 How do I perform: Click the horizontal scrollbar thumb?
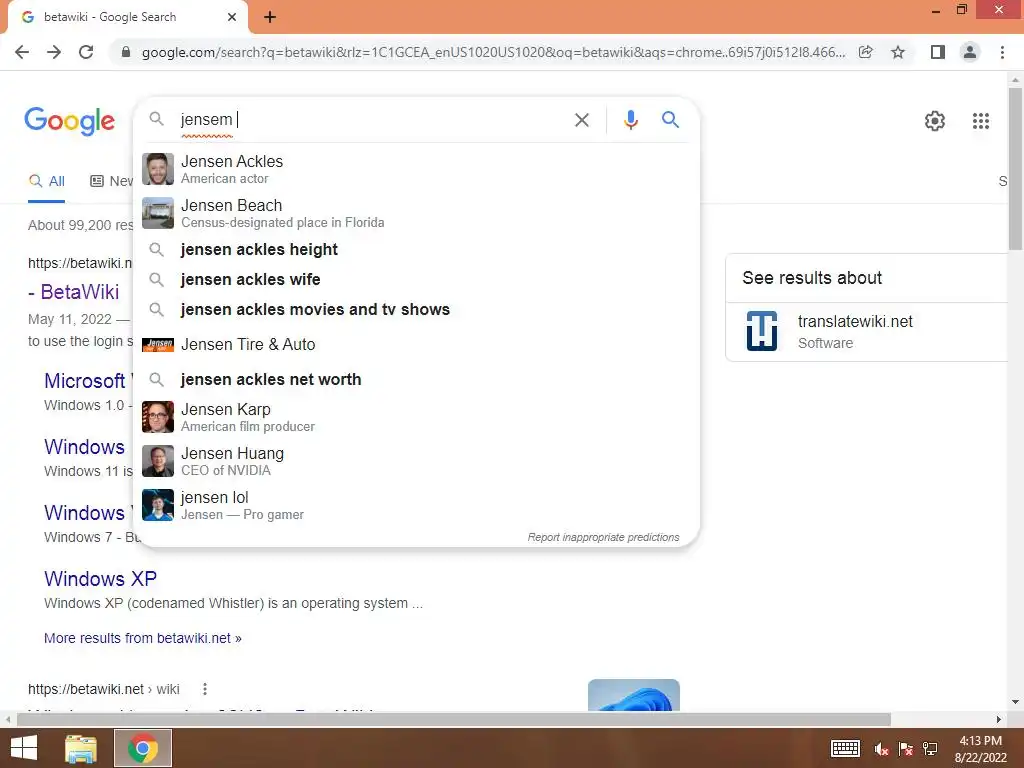click(453, 719)
